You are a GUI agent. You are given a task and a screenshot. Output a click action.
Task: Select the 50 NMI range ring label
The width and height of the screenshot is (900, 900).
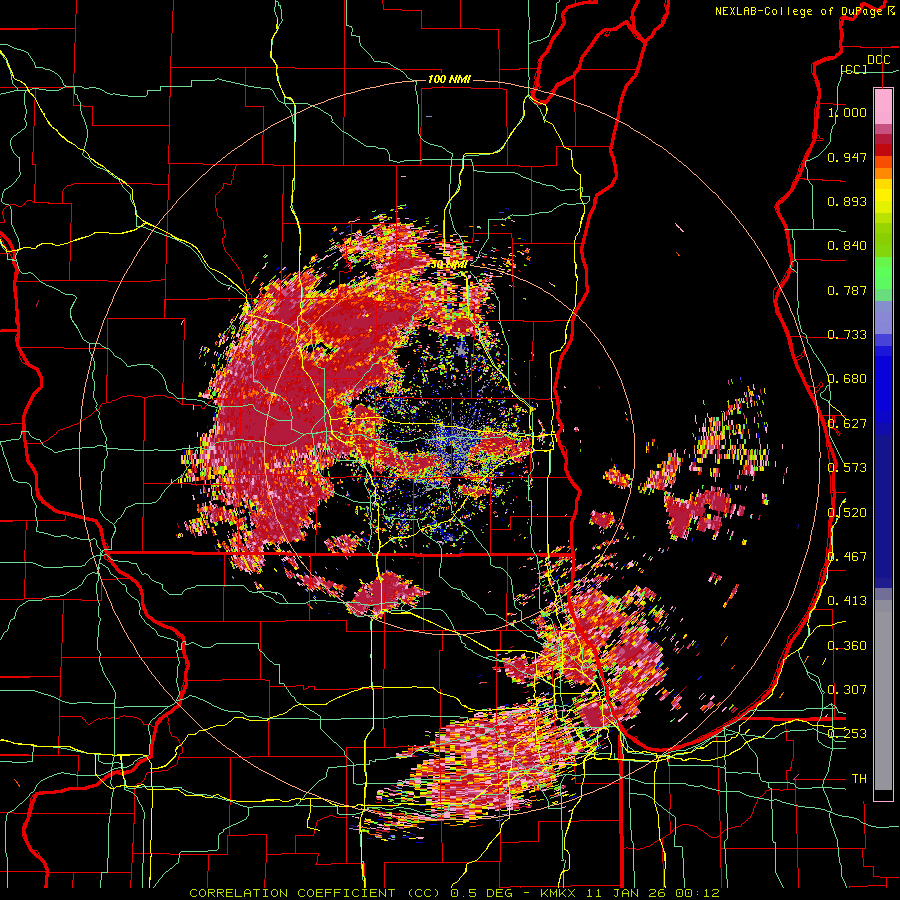click(x=448, y=265)
